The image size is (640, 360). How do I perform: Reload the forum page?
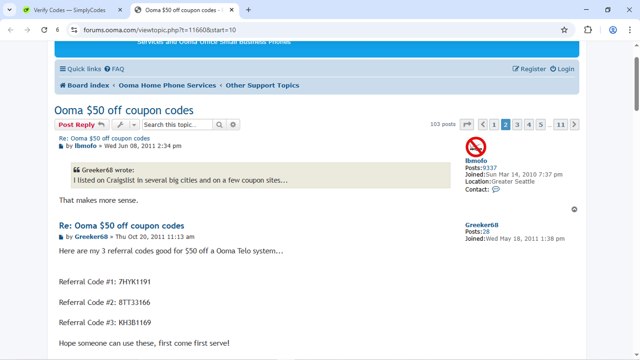click(44, 30)
